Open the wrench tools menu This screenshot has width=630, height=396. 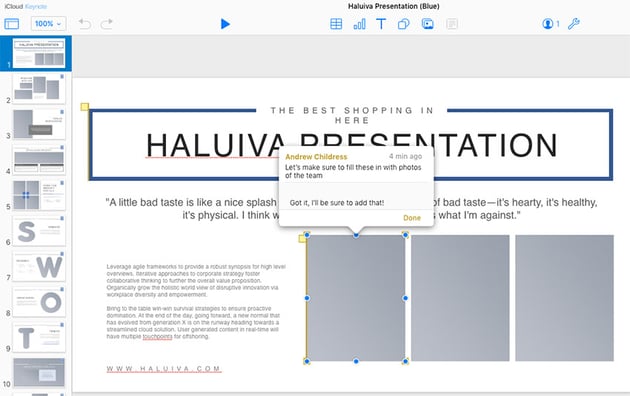click(x=573, y=24)
